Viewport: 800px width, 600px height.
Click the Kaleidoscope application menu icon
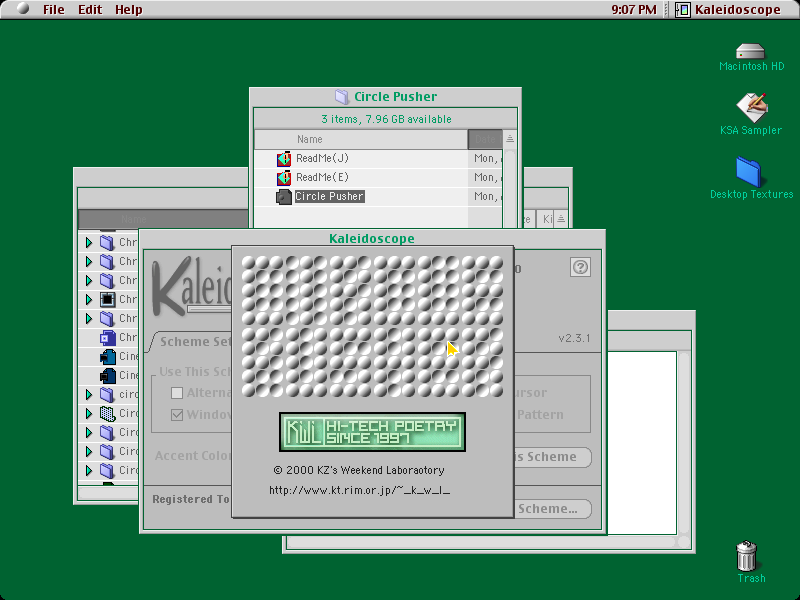pos(683,9)
